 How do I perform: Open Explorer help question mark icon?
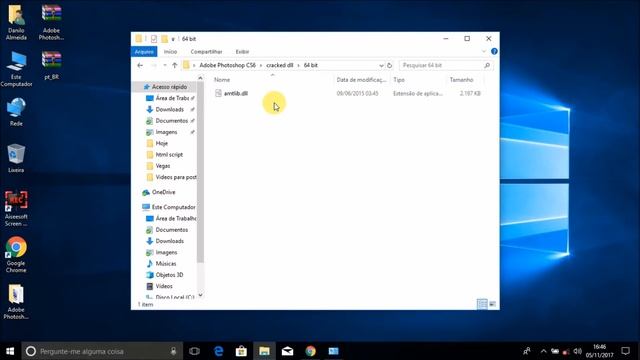[x=494, y=51]
